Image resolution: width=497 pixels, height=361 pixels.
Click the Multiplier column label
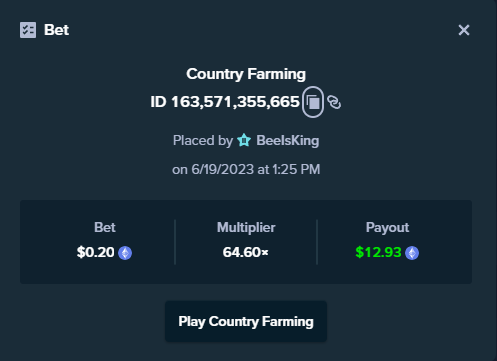pos(246,227)
